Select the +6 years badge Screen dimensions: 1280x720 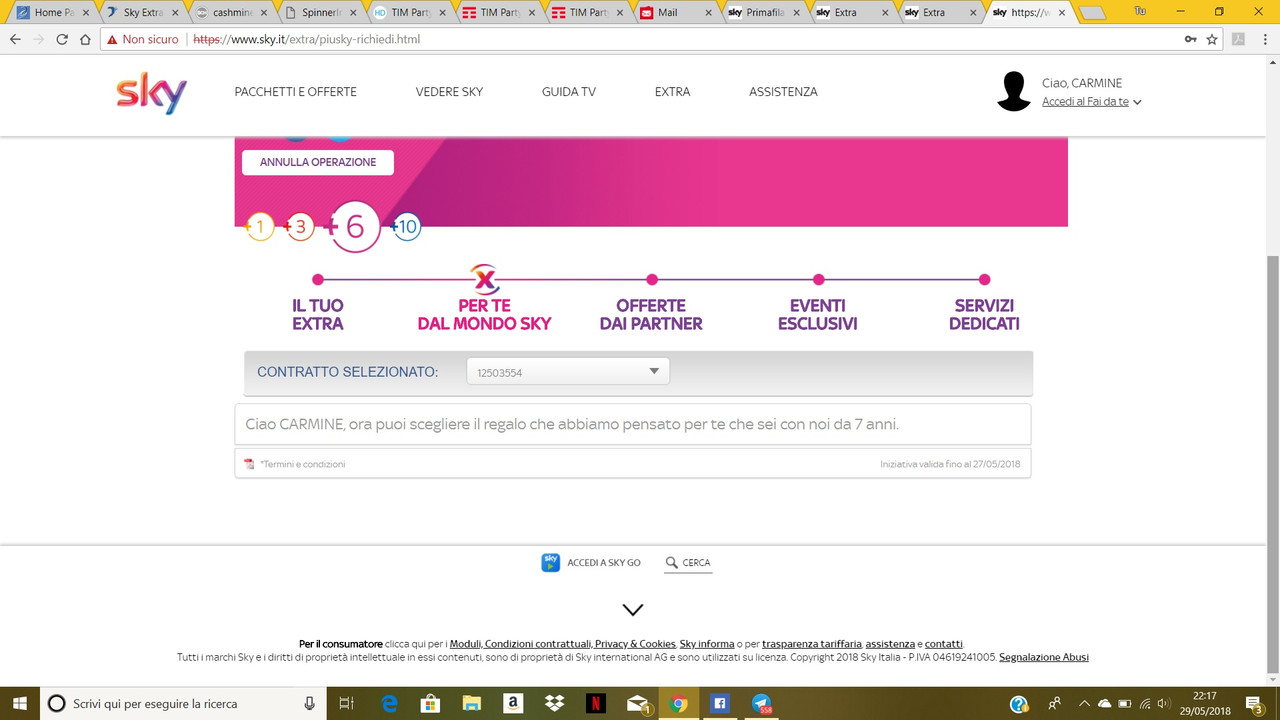tap(353, 227)
